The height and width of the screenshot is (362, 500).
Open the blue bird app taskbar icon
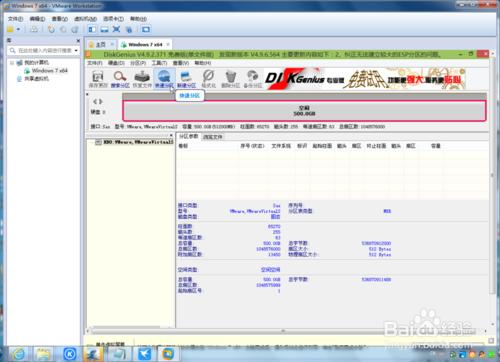pyautogui.click(x=144, y=354)
